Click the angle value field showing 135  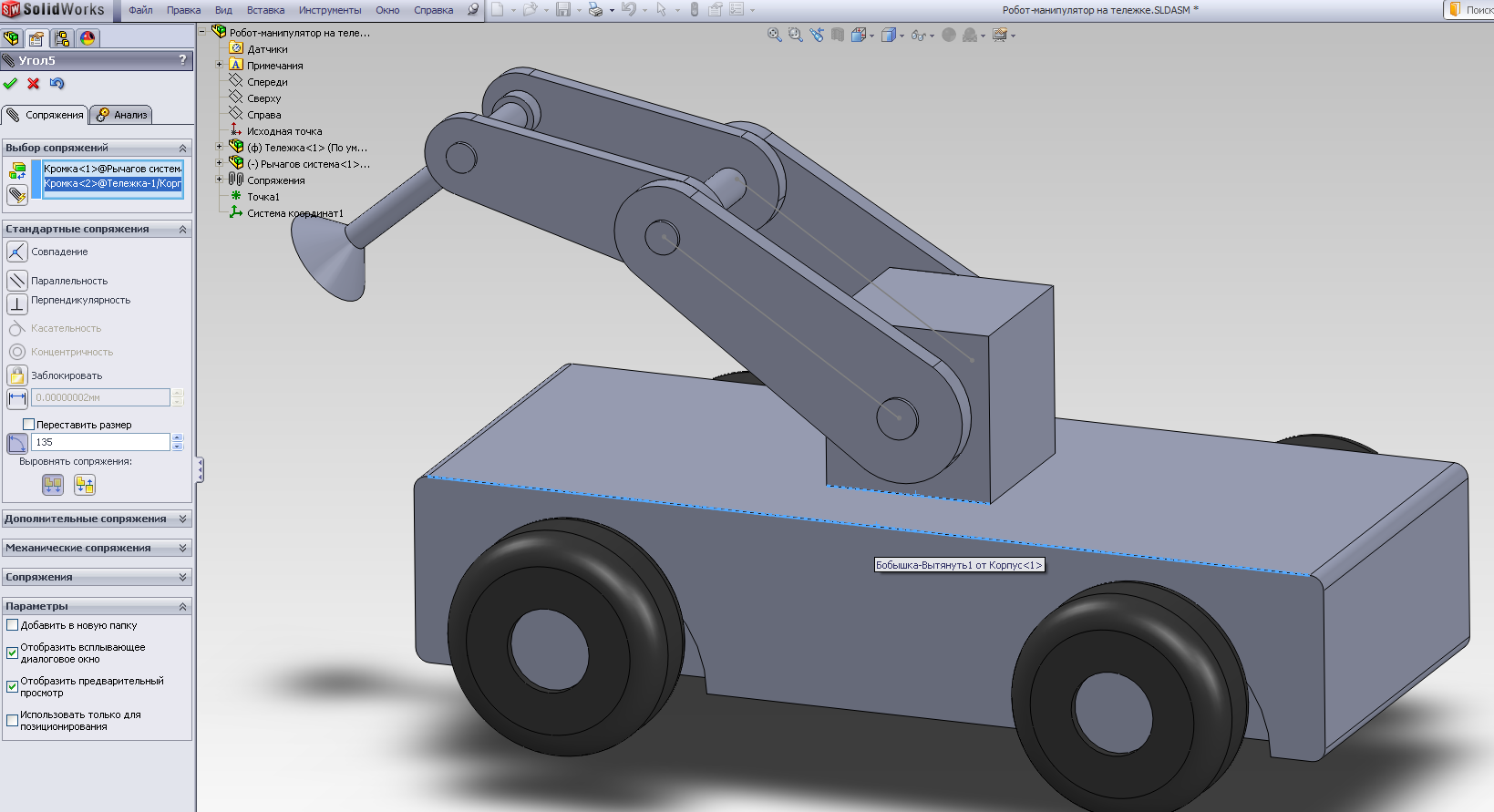[100, 442]
